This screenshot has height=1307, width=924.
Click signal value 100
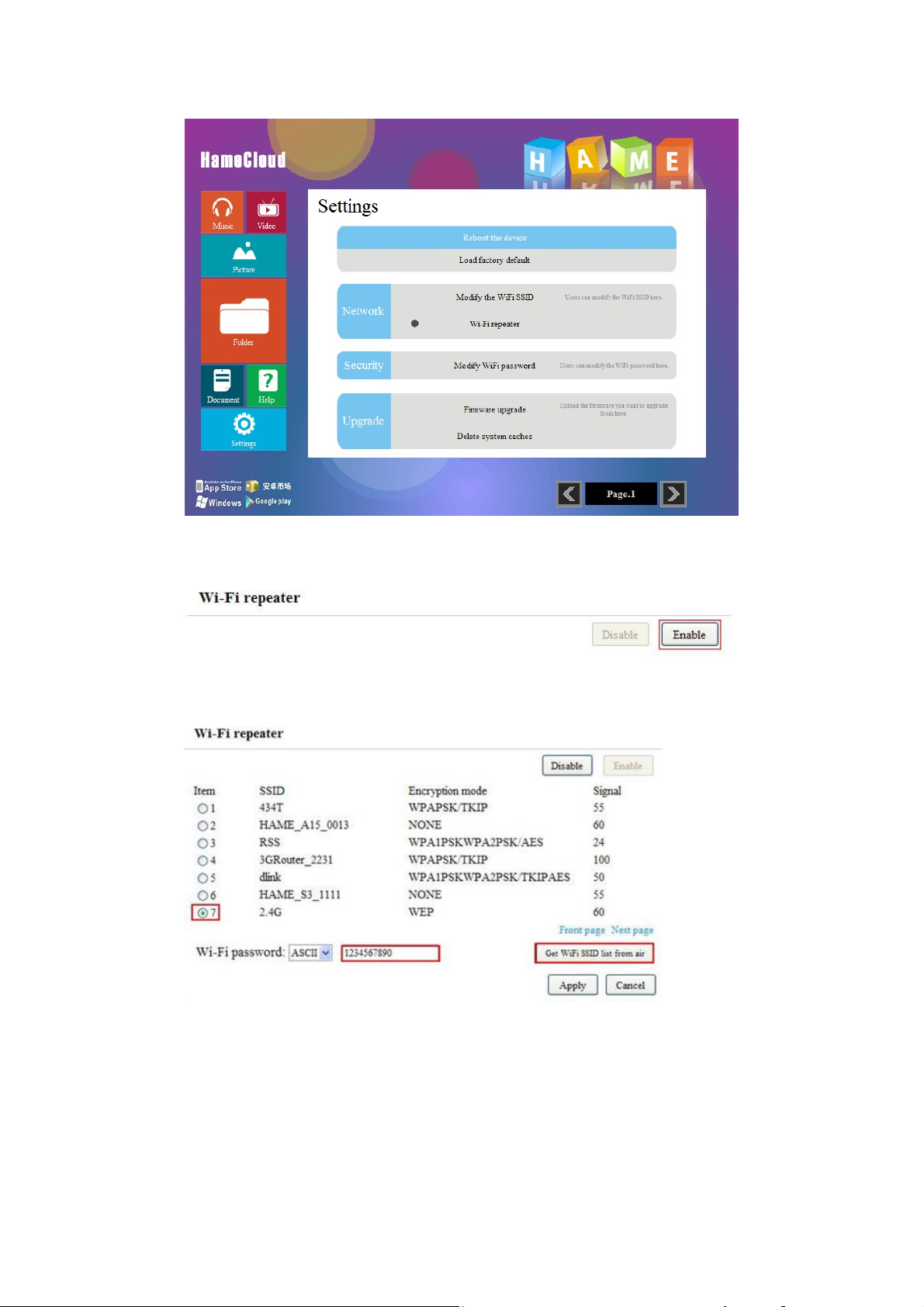(601, 860)
